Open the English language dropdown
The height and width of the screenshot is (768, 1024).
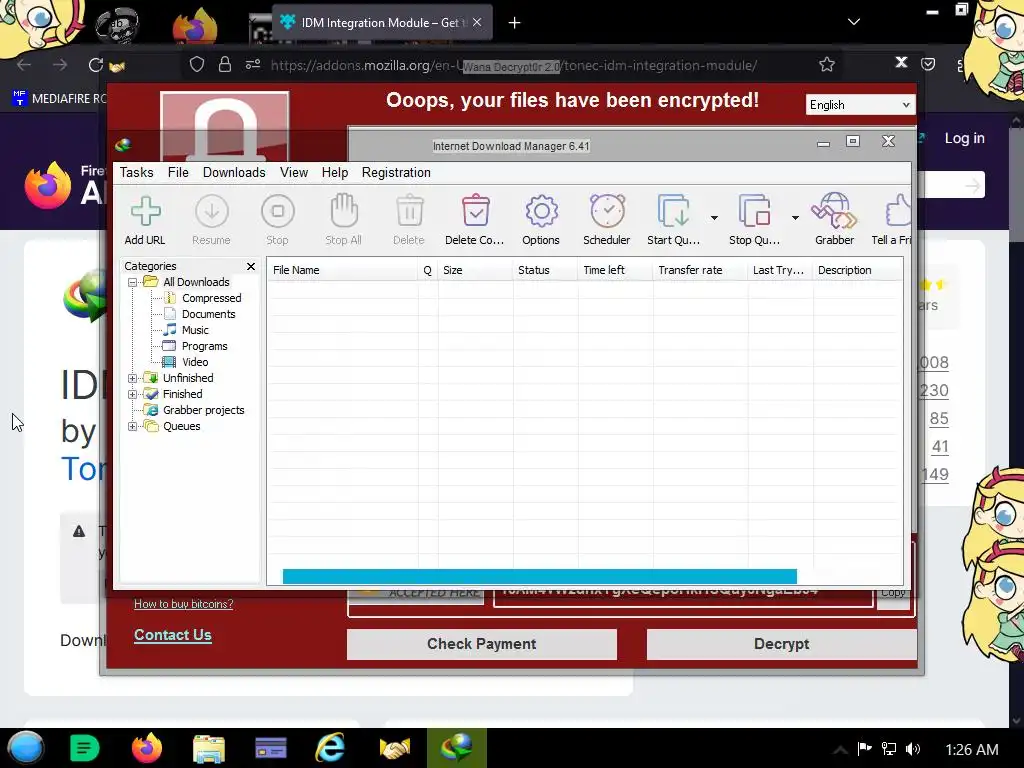860,105
